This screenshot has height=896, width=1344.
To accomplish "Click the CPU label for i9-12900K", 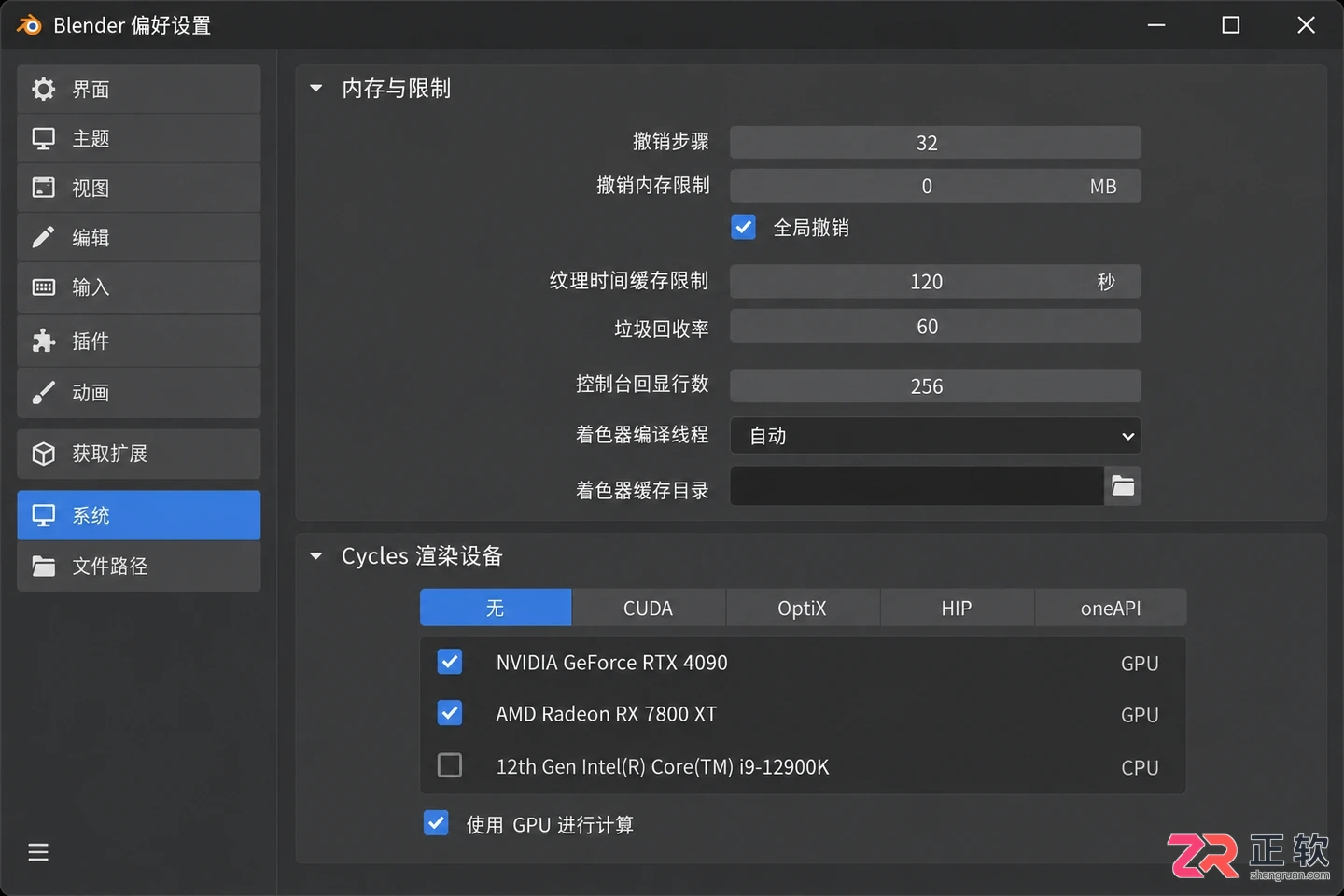I will coord(1140,767).
